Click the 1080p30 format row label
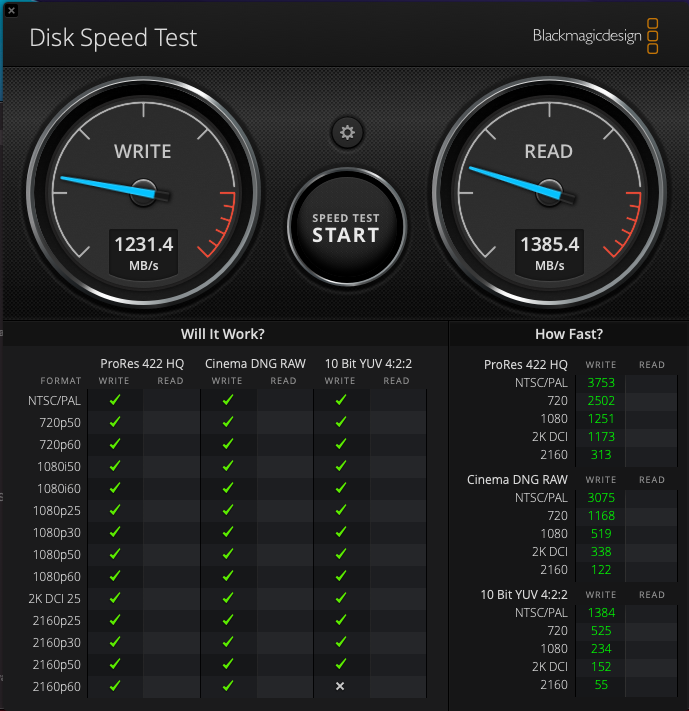The image size is (689, 711). tap(57, 532)
